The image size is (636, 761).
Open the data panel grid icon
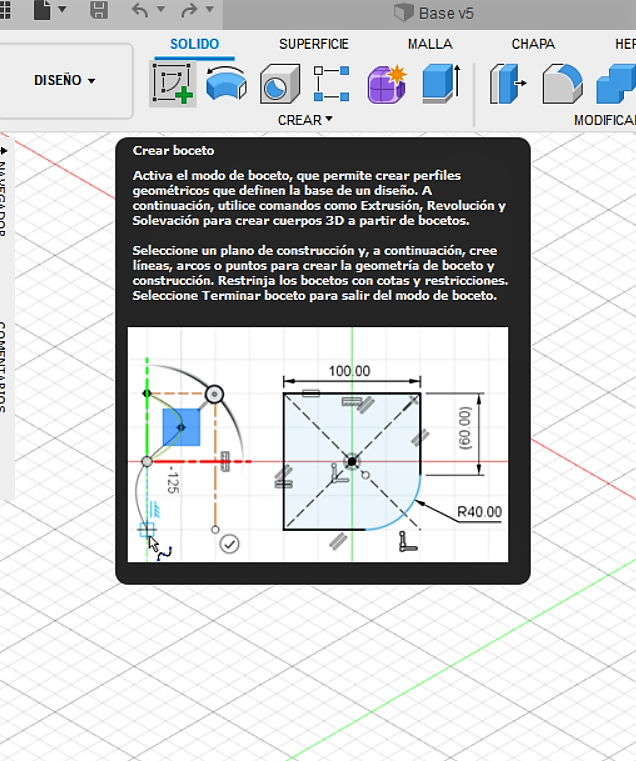pyautogui.click(x=5, y=10)
